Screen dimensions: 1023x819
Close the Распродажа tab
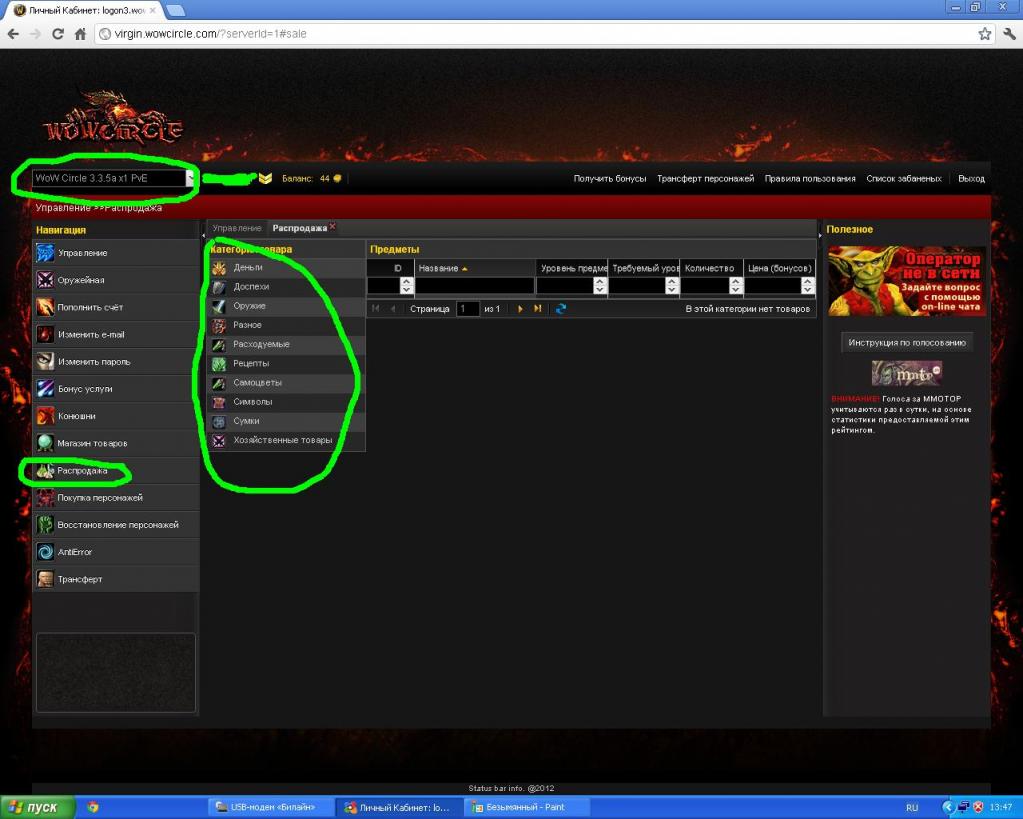[332, 226]
